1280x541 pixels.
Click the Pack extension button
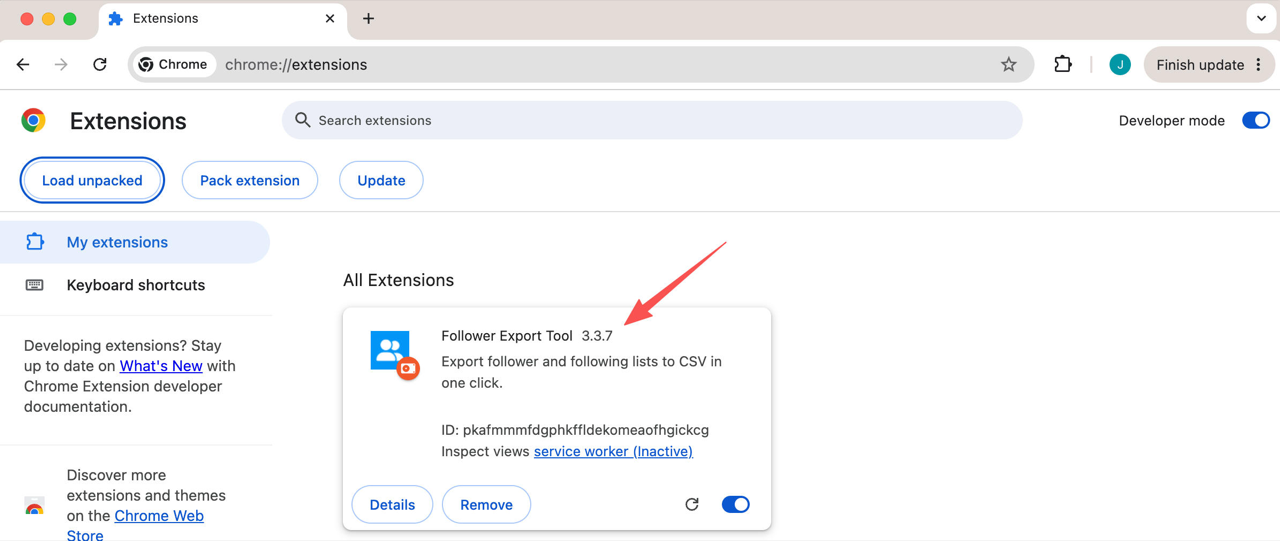(x=250, y=181)
